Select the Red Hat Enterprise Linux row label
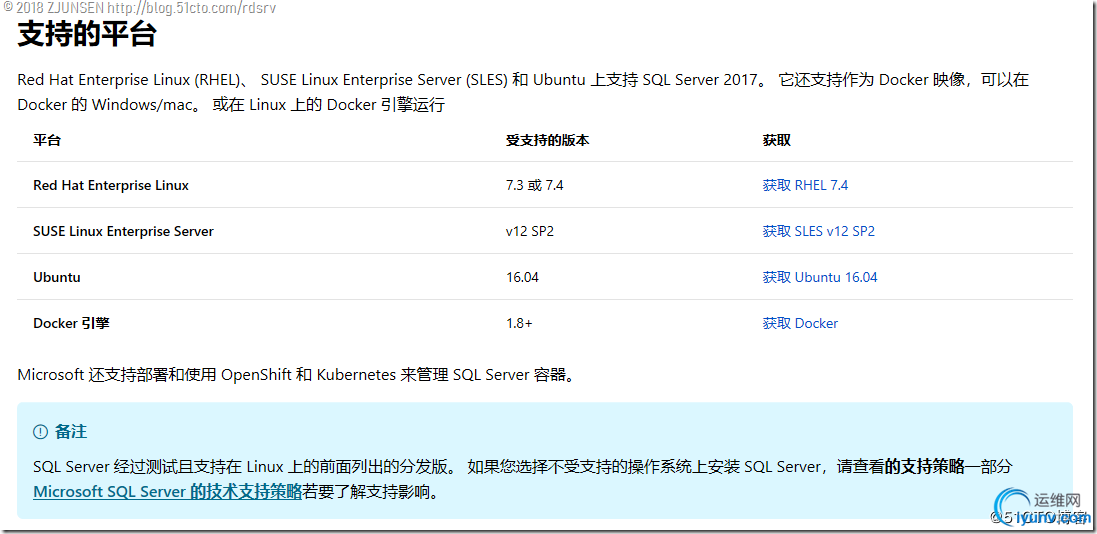 pyautogui.click(x=111, y=185)
